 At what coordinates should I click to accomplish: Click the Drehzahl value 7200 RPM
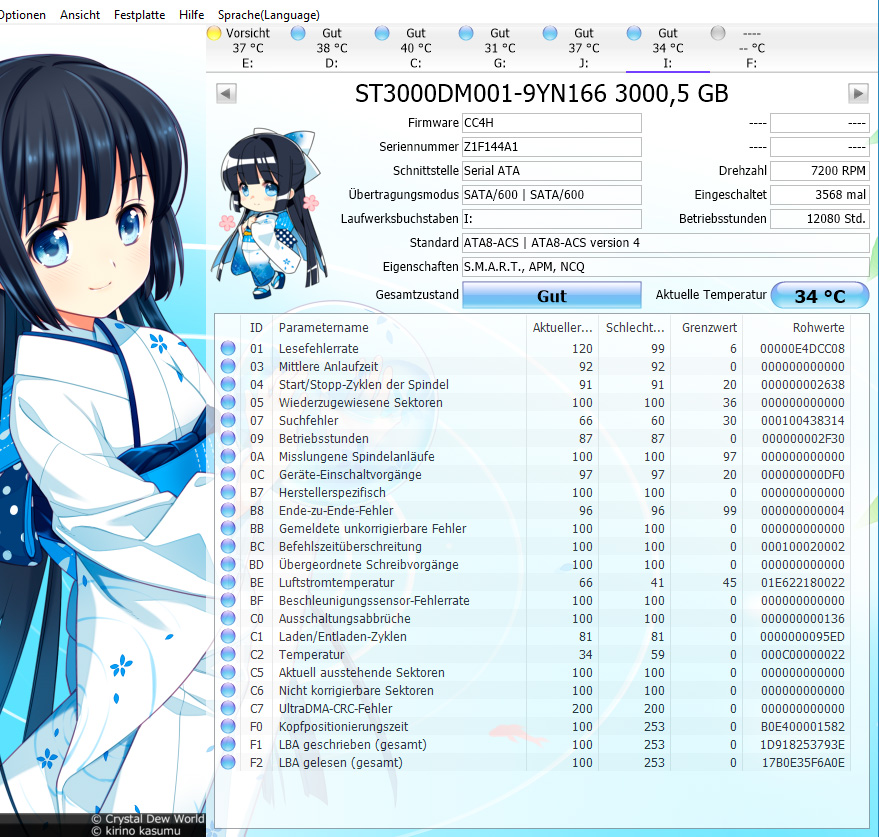(x=820, y=171)
